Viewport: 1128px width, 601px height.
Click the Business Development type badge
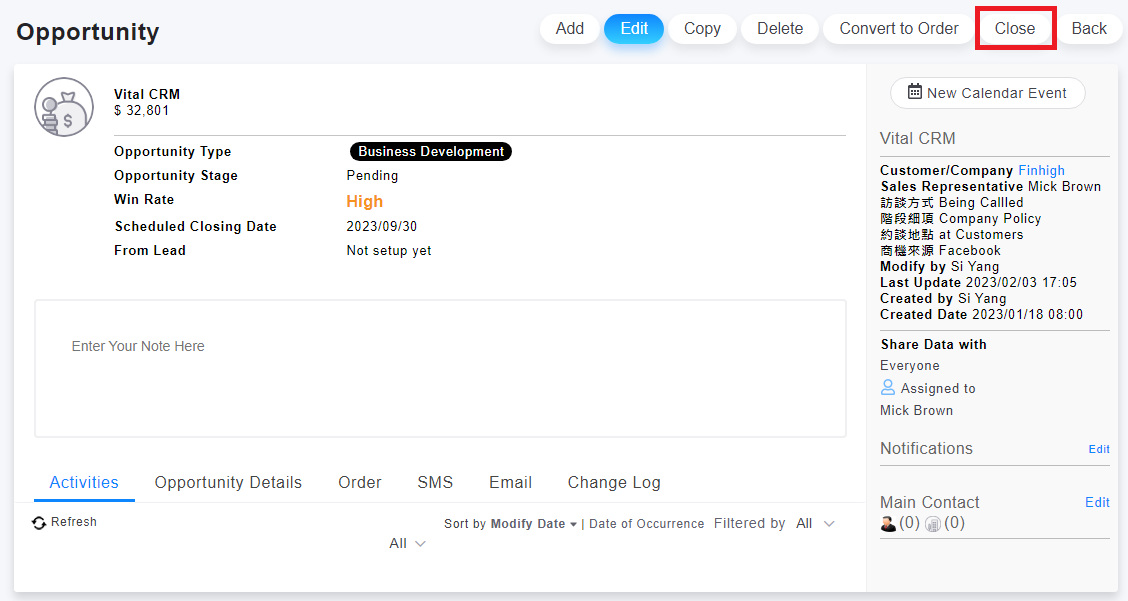(x=431, y=152)
